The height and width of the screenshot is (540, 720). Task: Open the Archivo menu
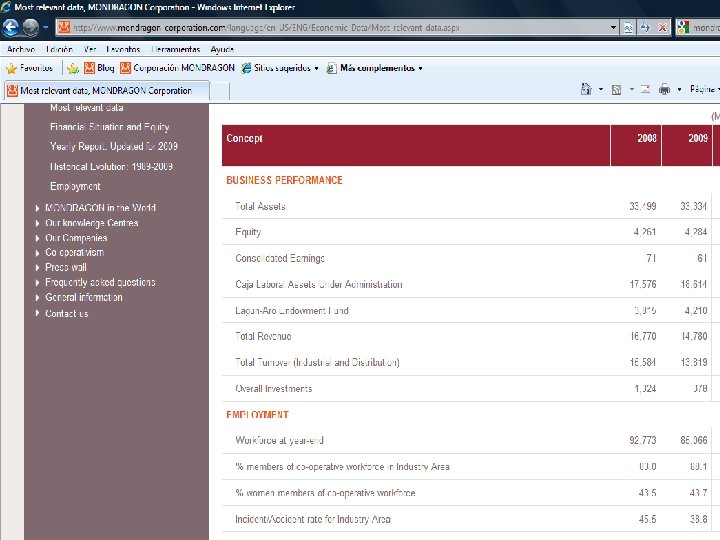[x=21, y=49]
